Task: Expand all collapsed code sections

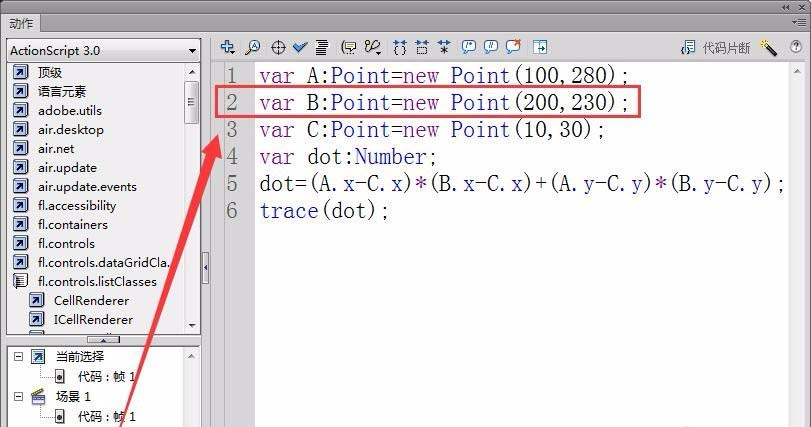Action: [444, 48]
